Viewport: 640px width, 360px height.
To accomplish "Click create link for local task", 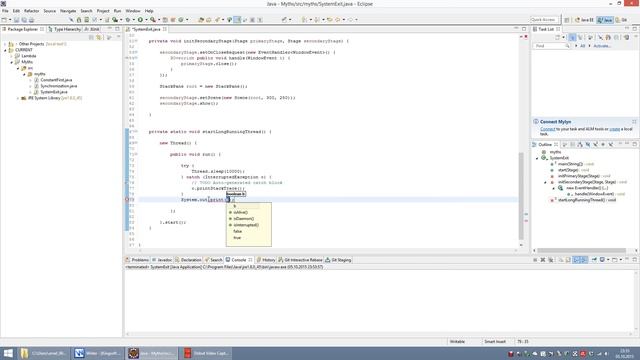I will [x=614, y=129].
